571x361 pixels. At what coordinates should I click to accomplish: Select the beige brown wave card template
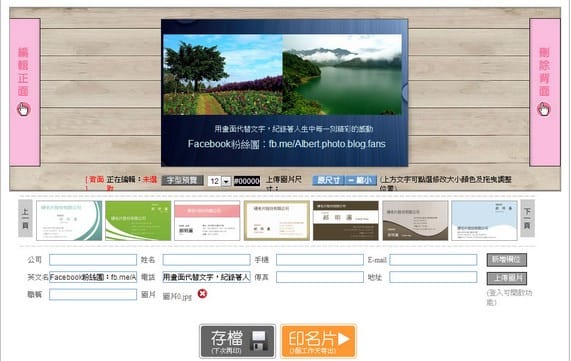415,220
